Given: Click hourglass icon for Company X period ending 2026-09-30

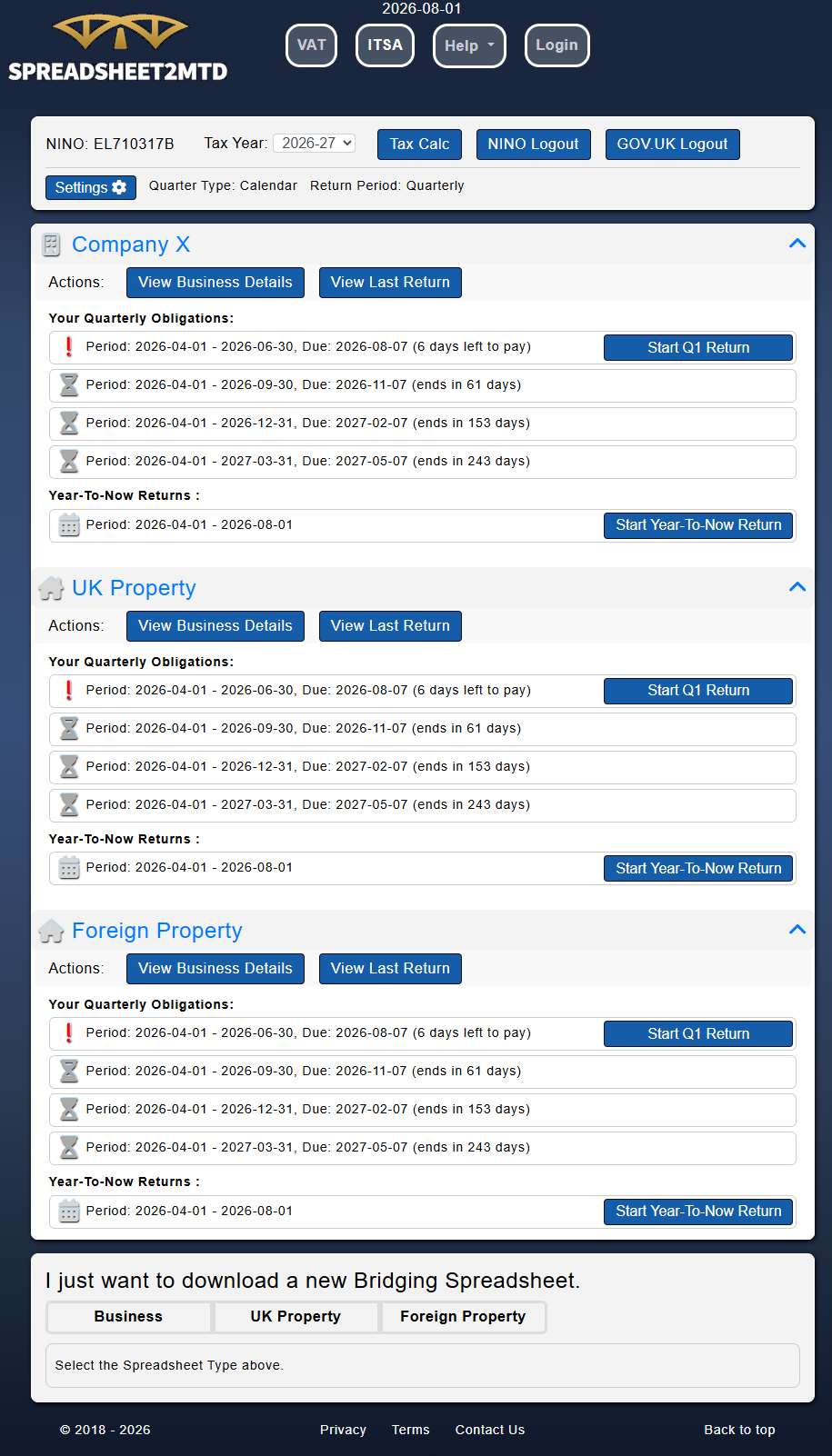Looking at the screenshot, I should [69, 385].
